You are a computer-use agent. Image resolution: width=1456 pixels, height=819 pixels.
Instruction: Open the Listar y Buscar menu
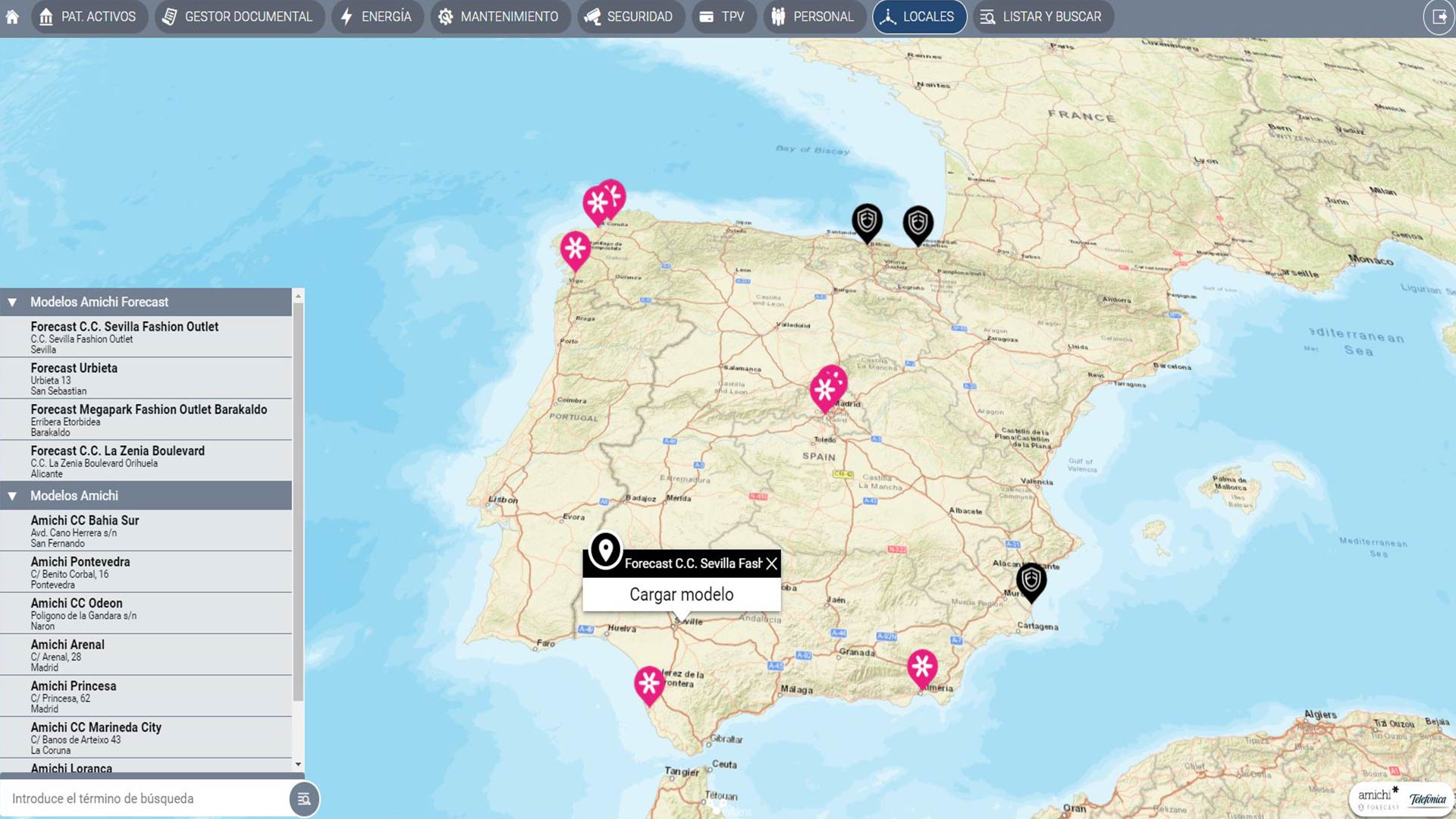click(1043, 17)
